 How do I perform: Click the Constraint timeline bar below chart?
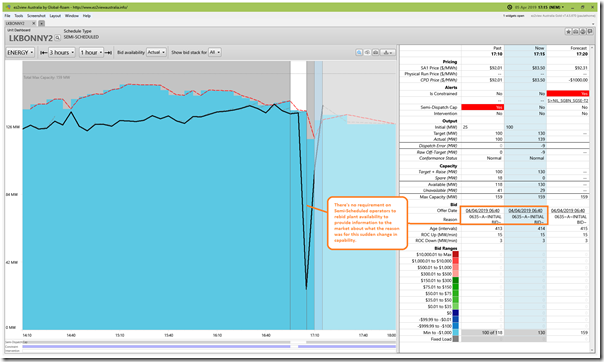pos(209,347)
